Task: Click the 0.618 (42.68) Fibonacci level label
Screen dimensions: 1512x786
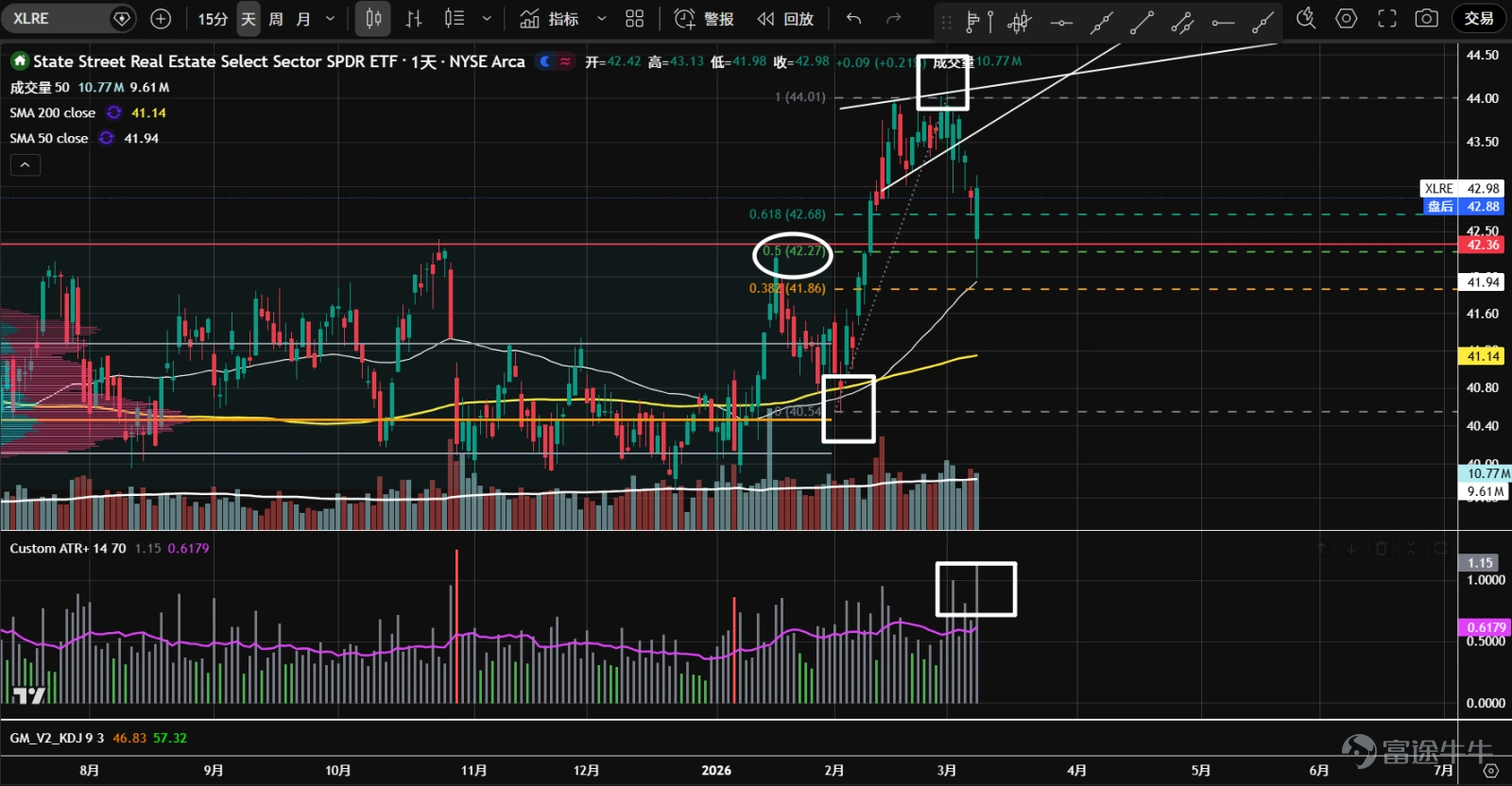Action: (x=787, y=214)
